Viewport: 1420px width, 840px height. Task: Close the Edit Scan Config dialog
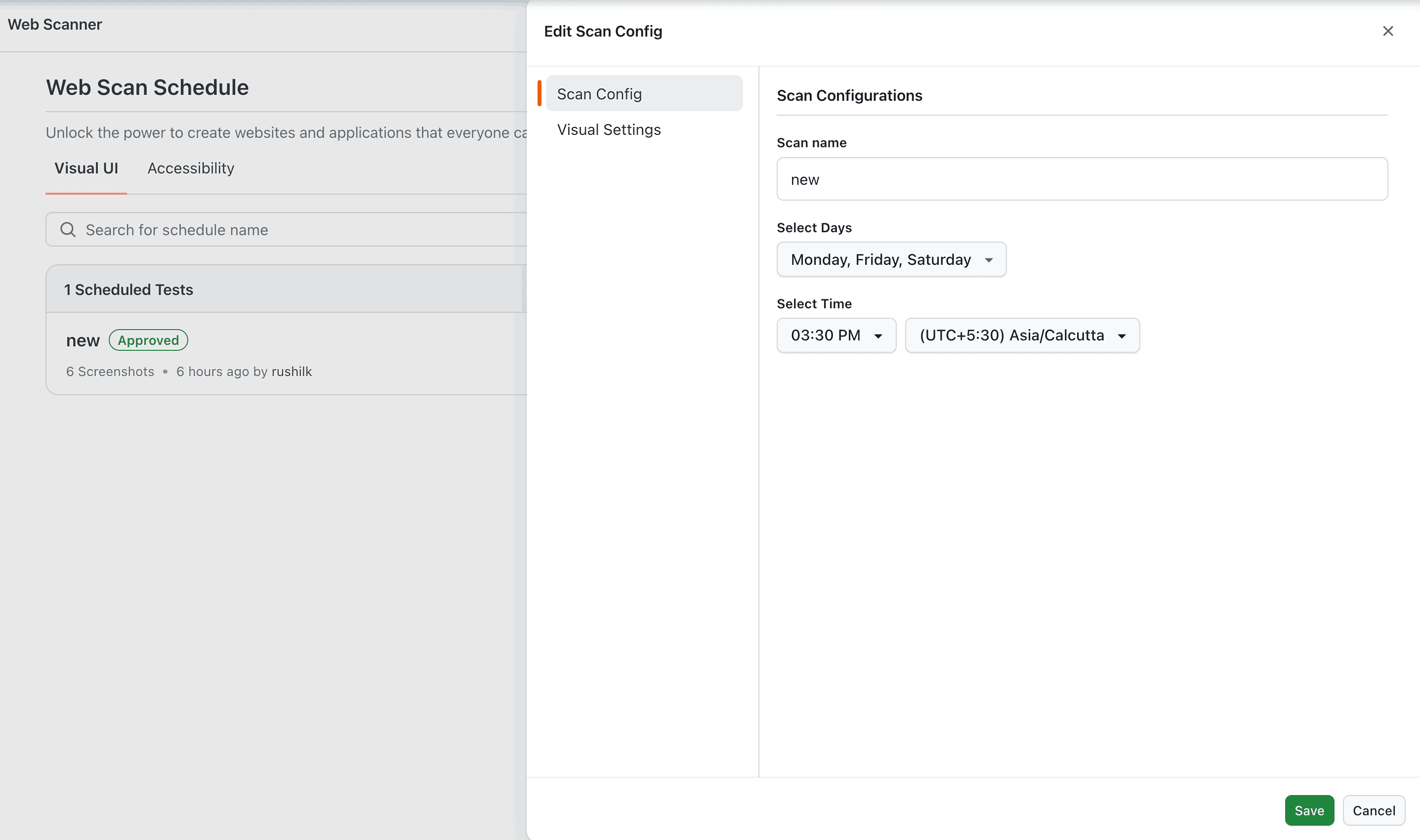pyautogui.click(x=1387, y=31)
